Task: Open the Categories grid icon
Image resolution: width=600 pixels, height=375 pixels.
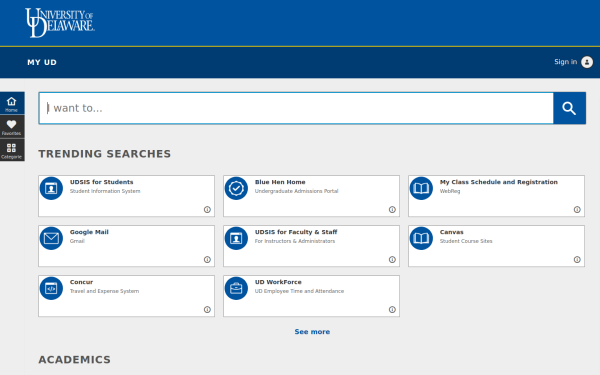Action: 11,150
